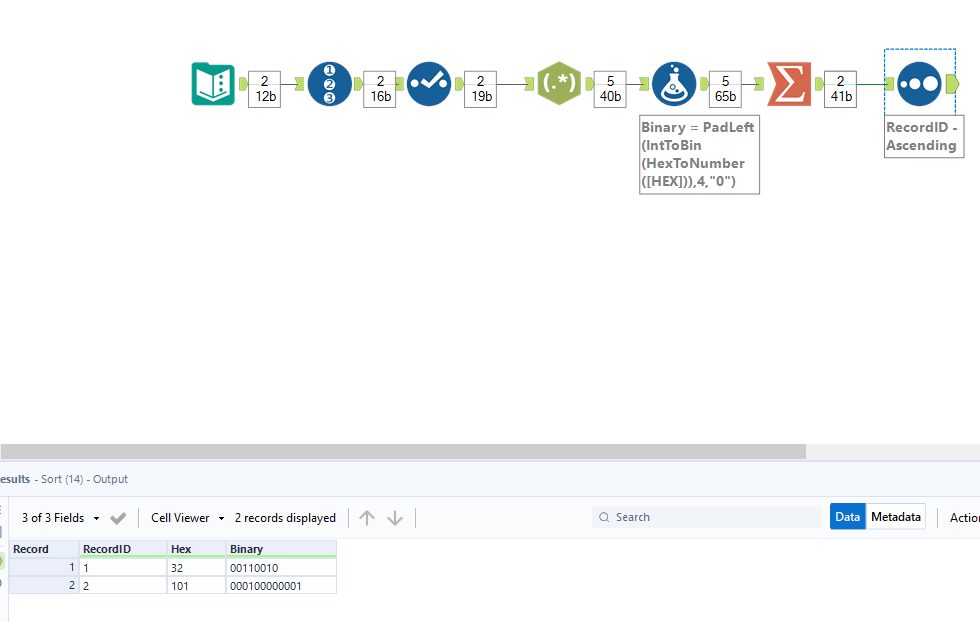Click the magnifier icon in the search box
This screenshot has height=622, width=980.
point(604,517)
